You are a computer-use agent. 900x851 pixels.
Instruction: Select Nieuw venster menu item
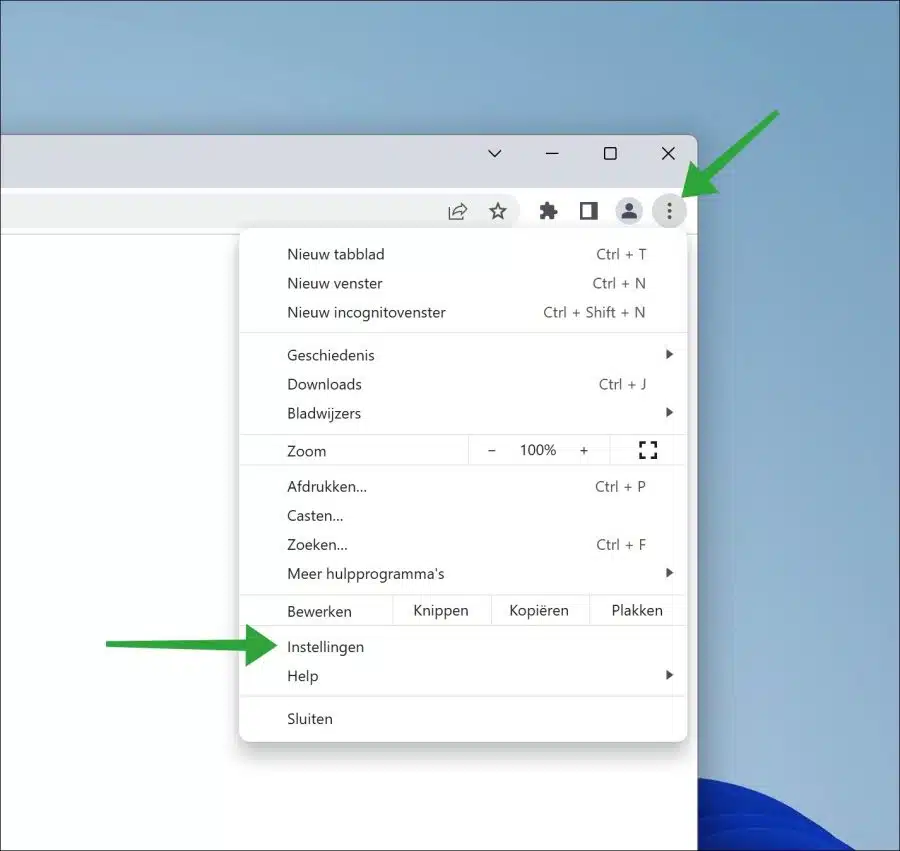click(x=463, y=283)
